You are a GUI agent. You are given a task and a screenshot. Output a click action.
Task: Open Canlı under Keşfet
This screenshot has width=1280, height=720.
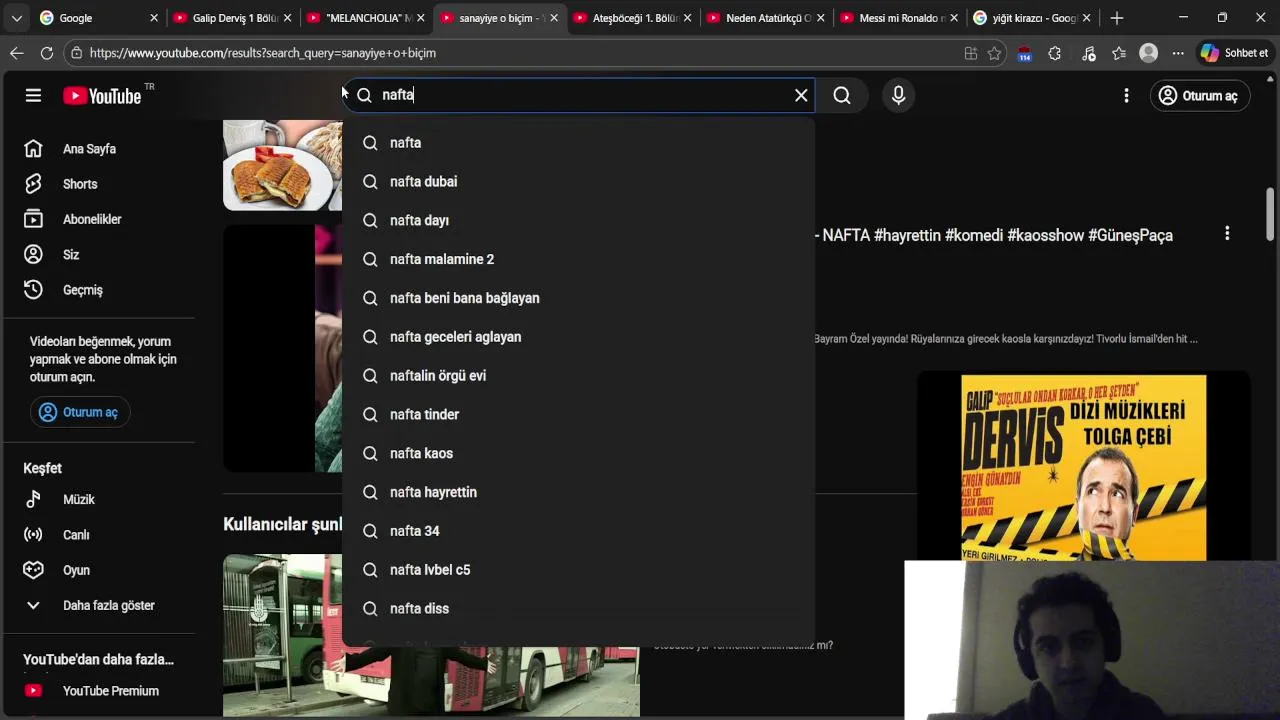[98, 535]
